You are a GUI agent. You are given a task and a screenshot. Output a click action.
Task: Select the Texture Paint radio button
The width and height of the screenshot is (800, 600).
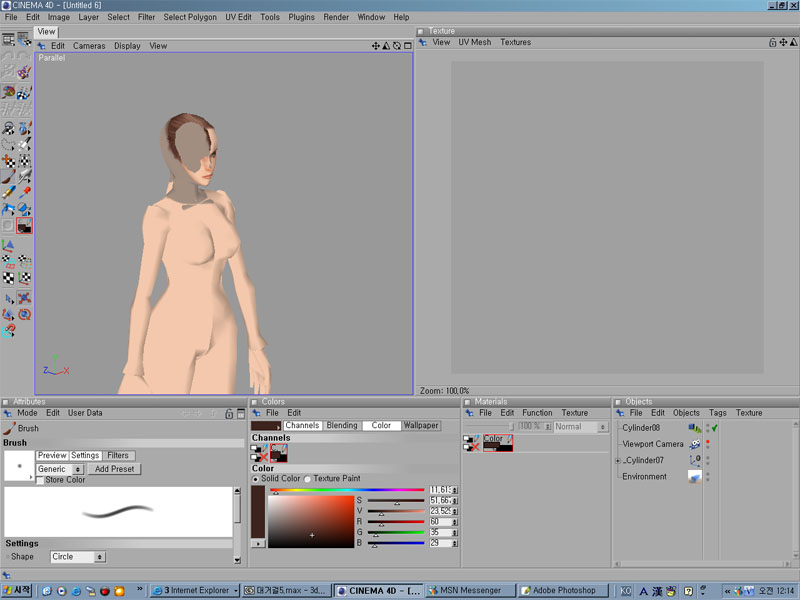(308, 479)
